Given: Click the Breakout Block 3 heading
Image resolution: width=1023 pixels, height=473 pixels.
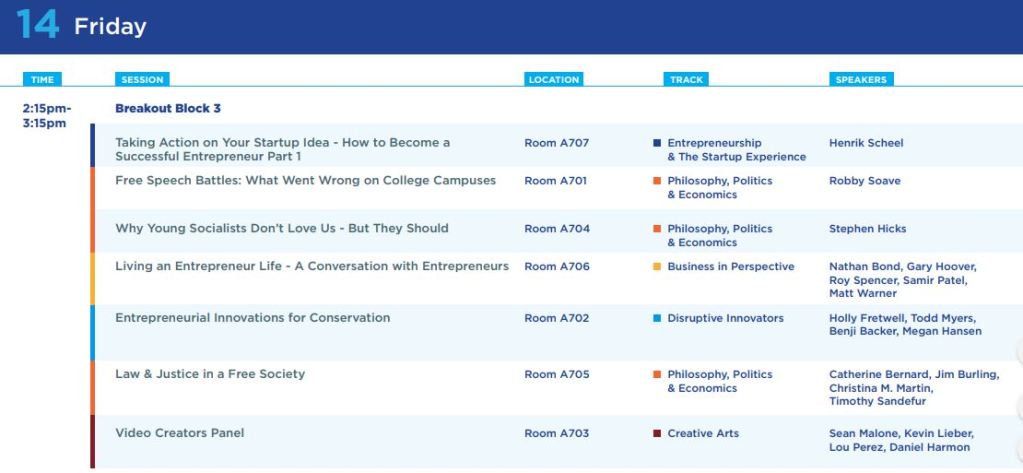Looking at the screenshot, I should point(168,108).
